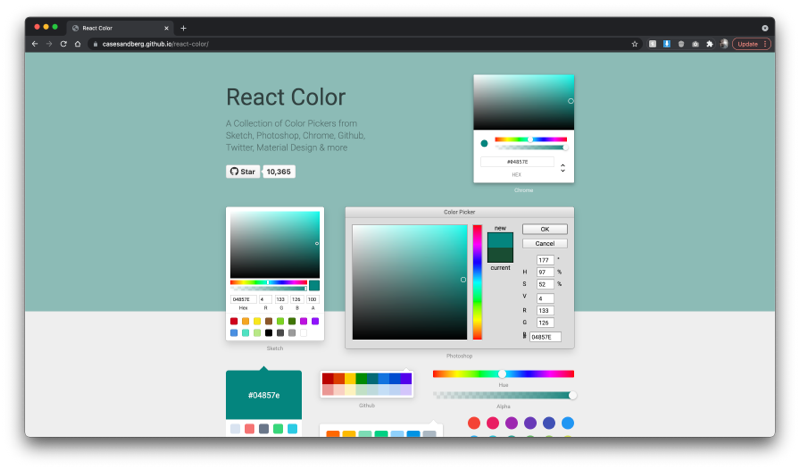Click the Photoshop hex field showing 04857E
The width and height of the screenshot is (800, 475).
[x=545, y=337]
